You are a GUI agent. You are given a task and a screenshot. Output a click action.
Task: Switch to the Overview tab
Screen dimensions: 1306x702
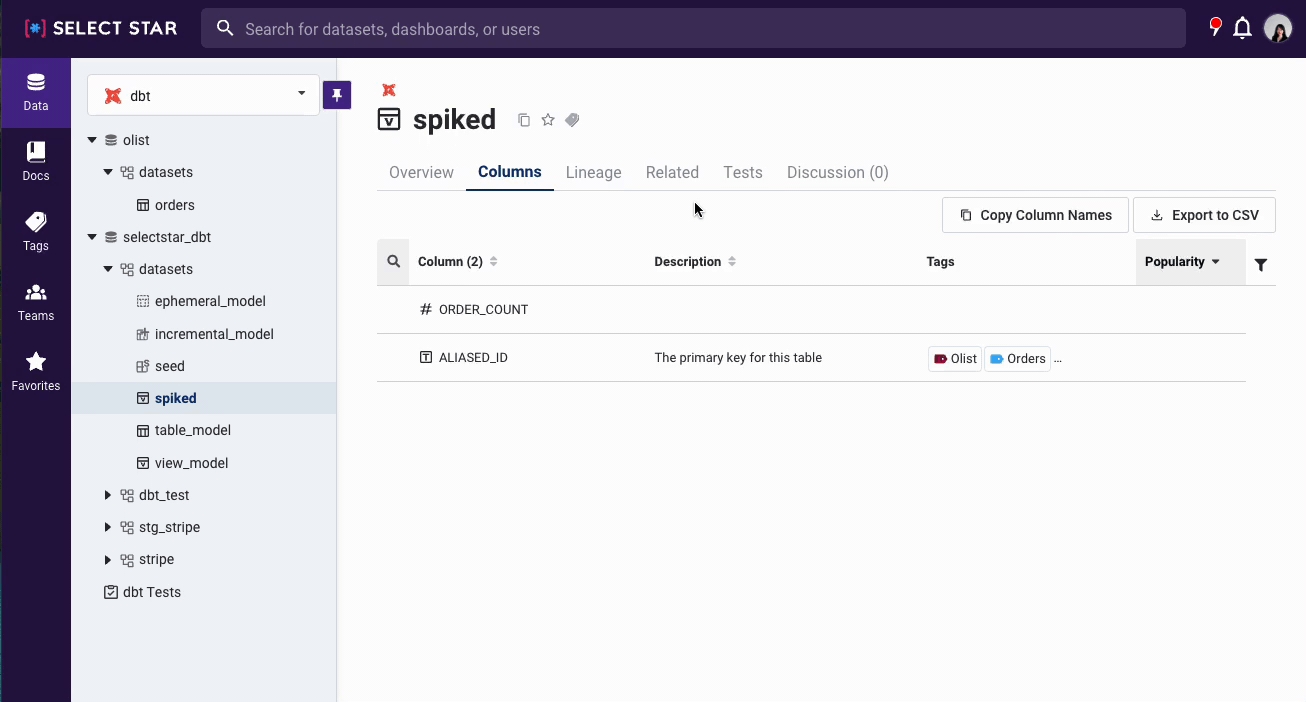point(421,172)
